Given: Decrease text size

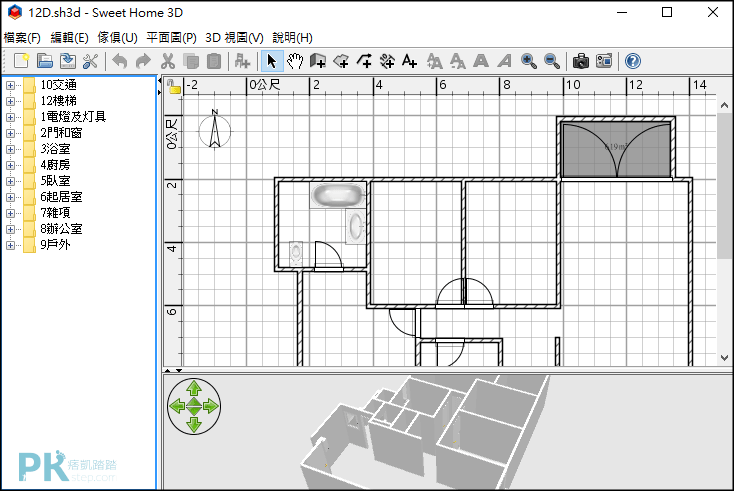Looking at the screenshot, I should 457,61.
